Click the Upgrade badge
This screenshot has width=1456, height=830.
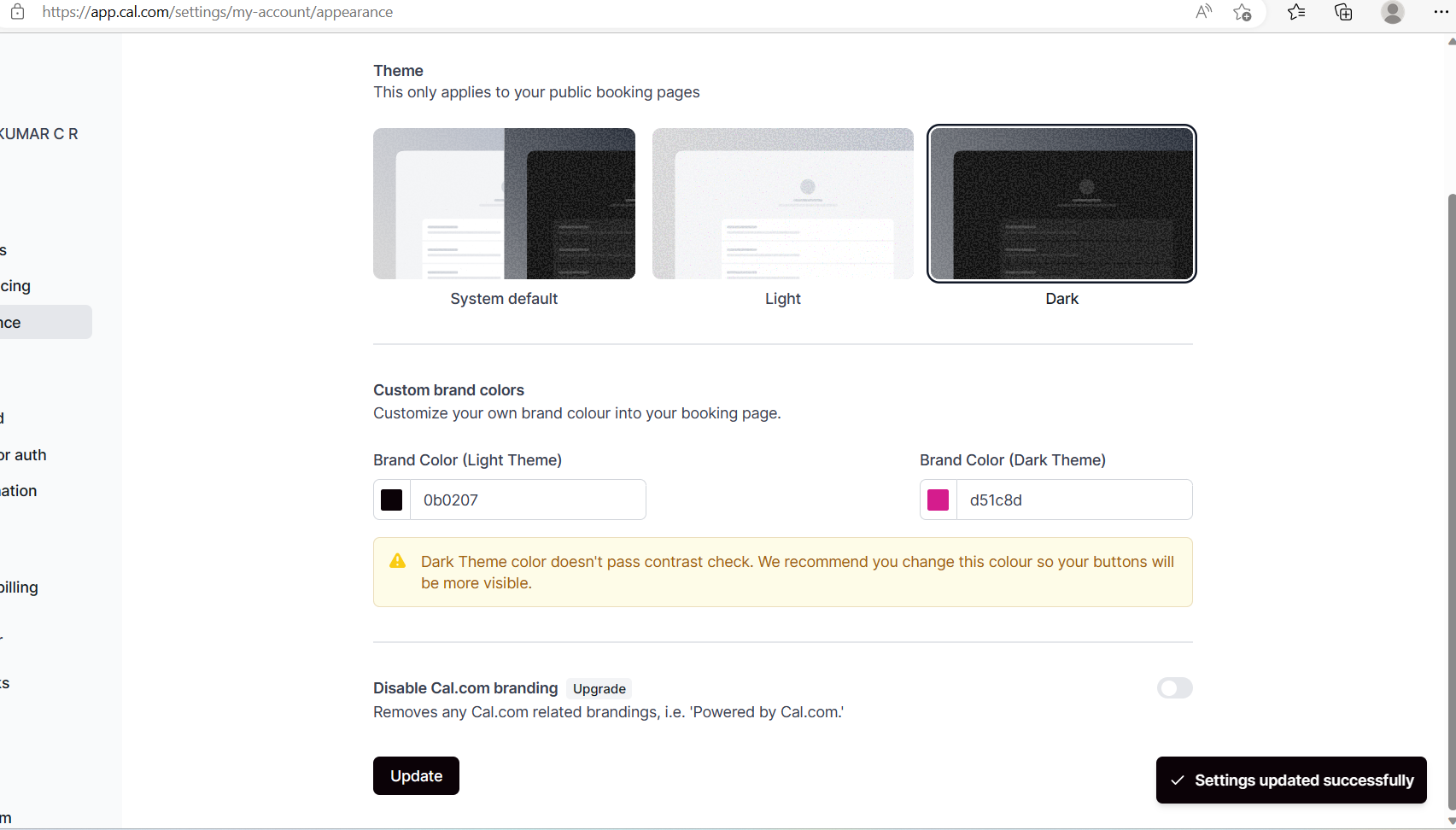point(599,688)
